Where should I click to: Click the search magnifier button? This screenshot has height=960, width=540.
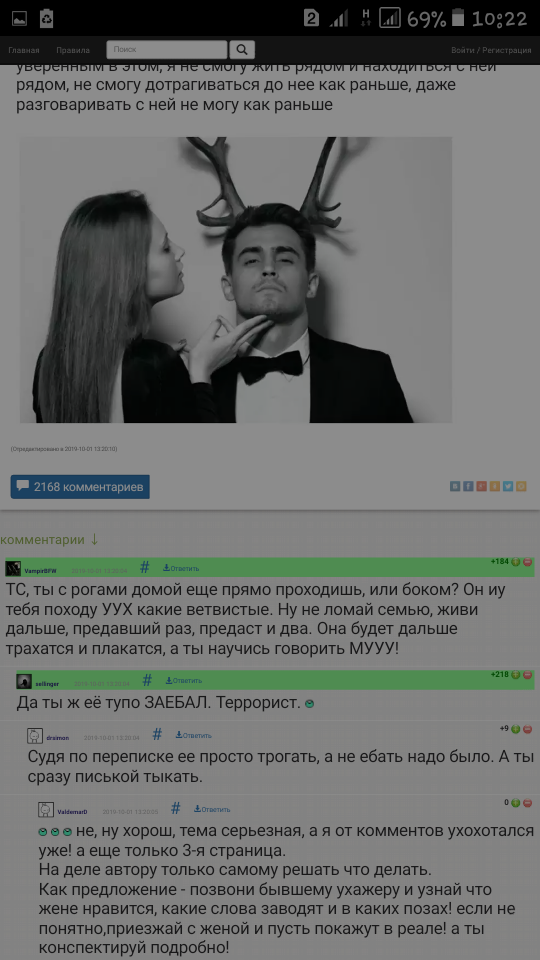point(242,50)
